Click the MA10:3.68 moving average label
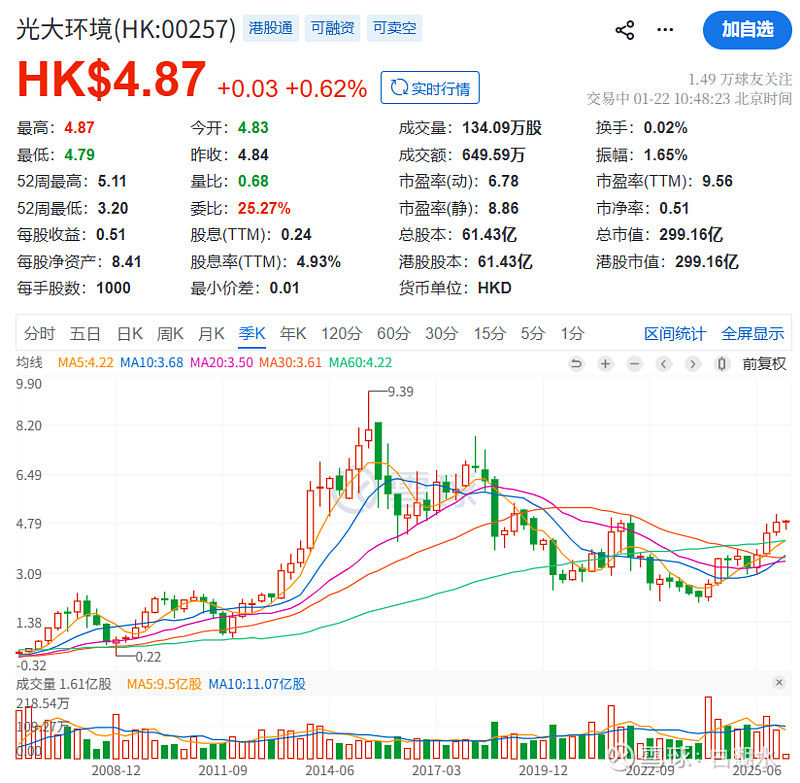 152,363
